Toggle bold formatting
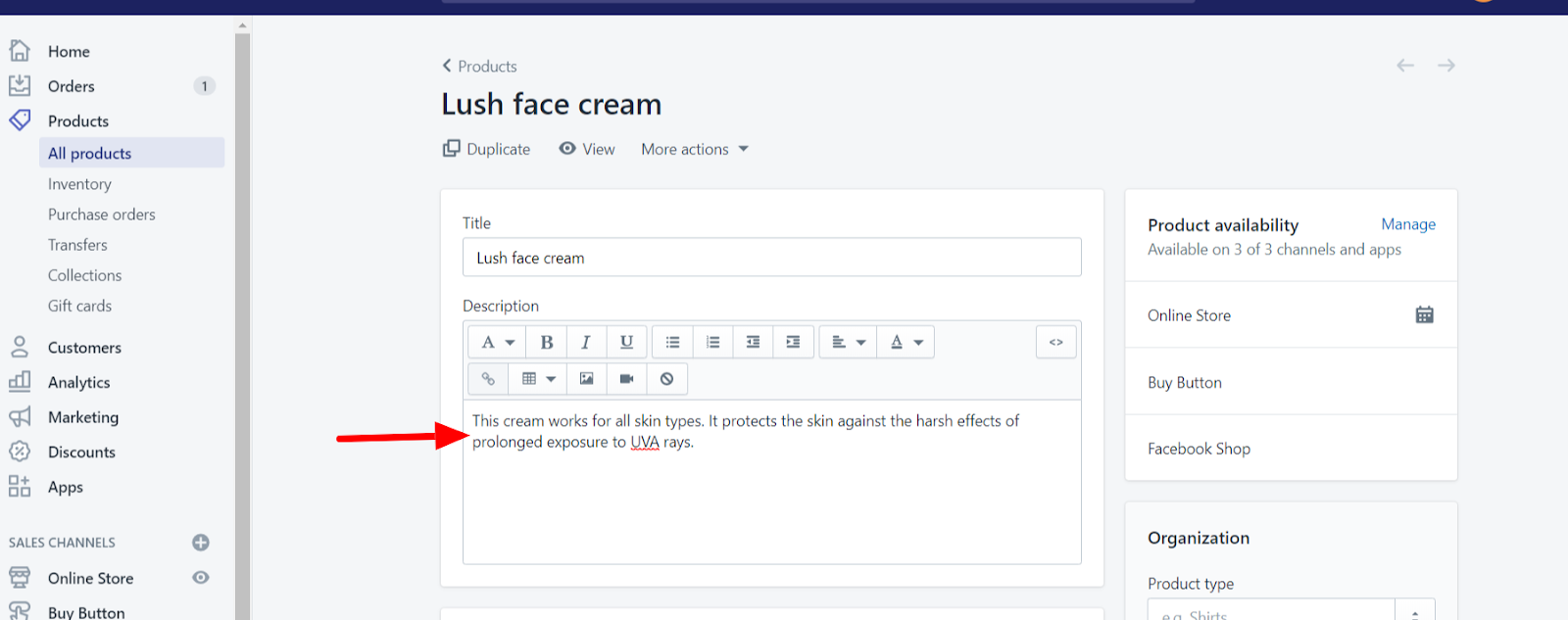Image resolution: width=1568 pixels, height=620 pixels. pos(547,342)
